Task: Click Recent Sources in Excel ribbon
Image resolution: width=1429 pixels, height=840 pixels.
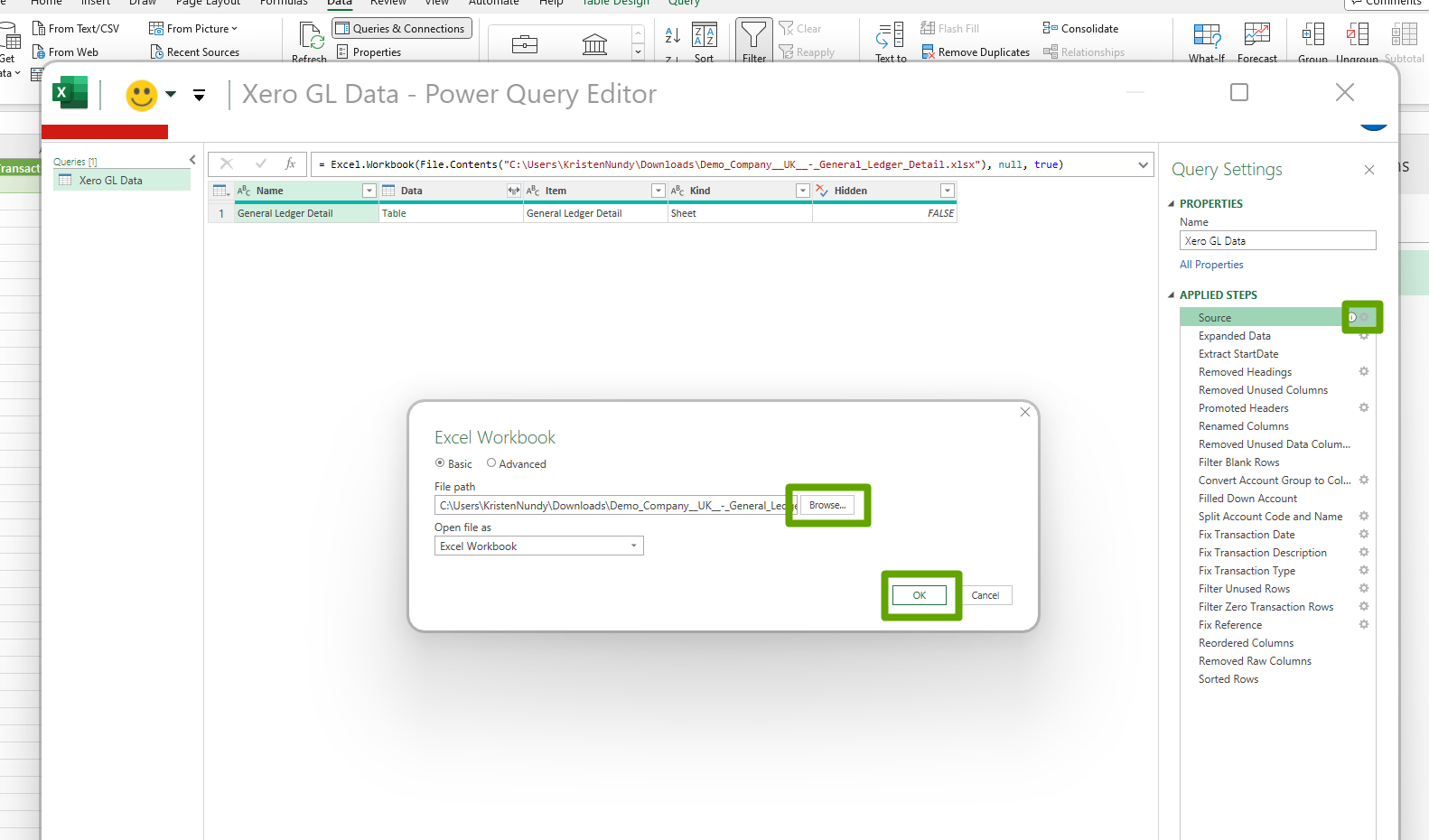Action: 195,52
